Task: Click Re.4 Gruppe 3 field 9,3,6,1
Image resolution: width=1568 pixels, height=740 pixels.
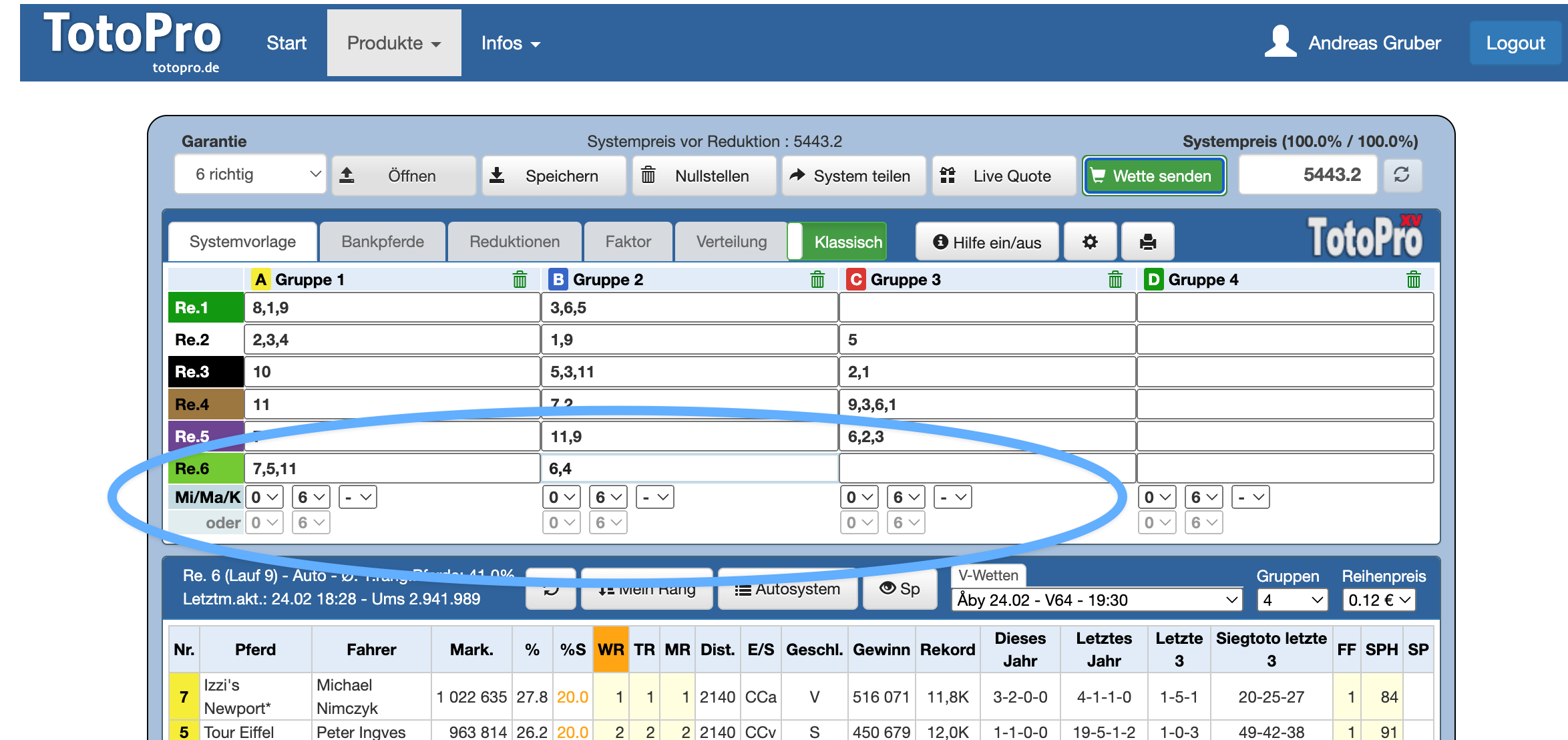Action: pyautogui.click(x=987, y=405)
